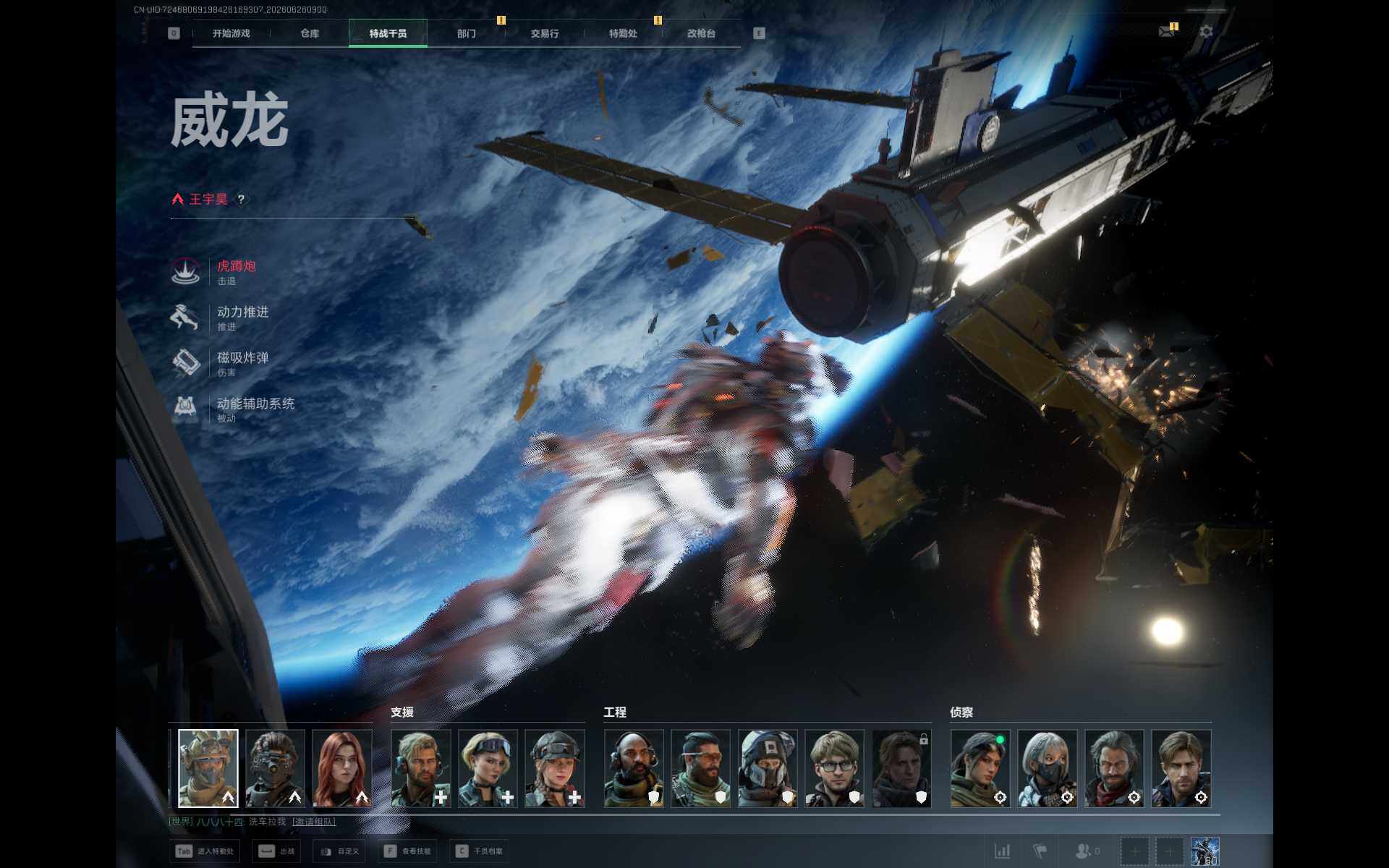The image size is (1389, 868).
Task: Add teammate in second empty squad slot
Action: (1170, 851)
